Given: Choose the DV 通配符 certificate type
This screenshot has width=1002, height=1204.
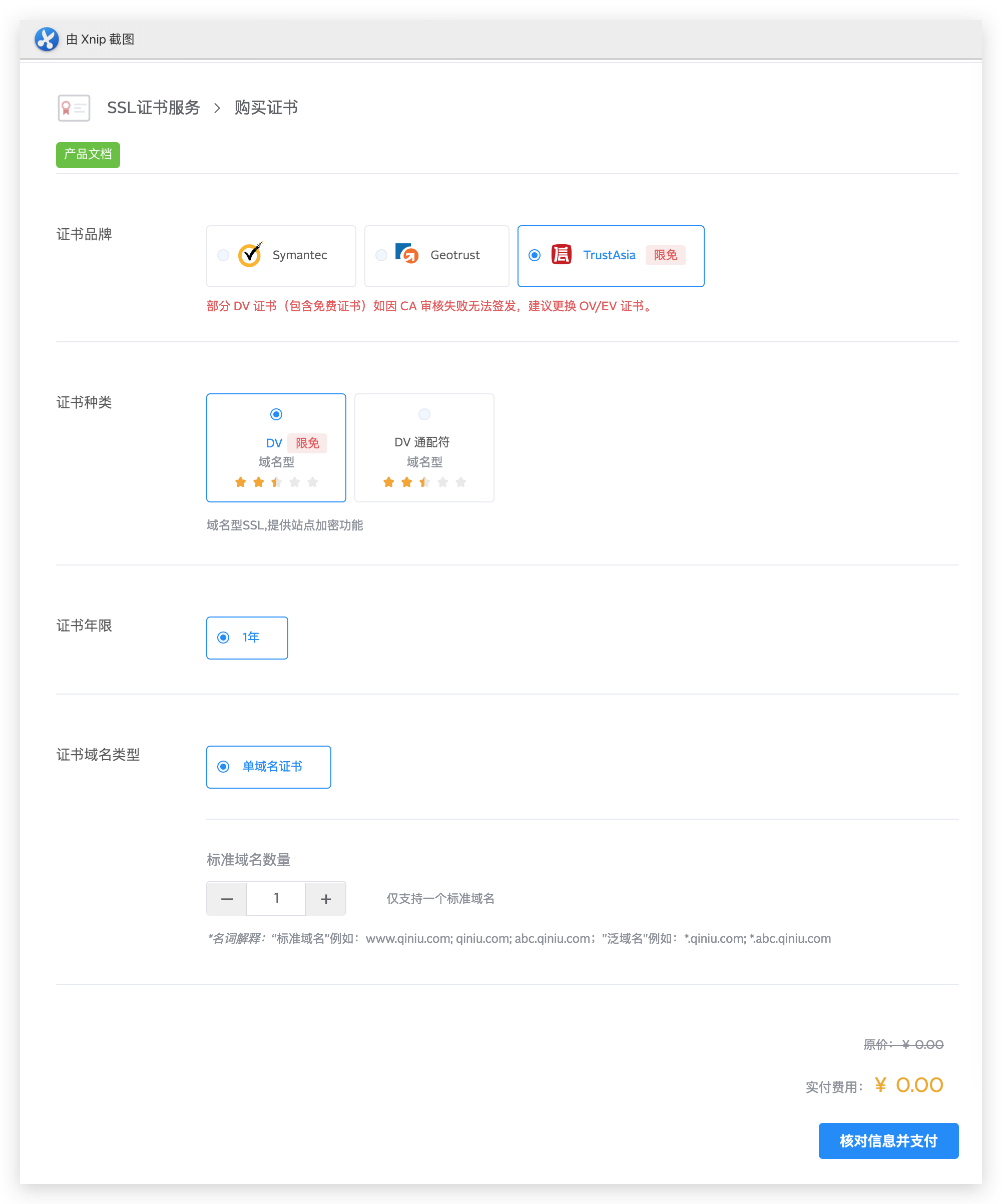Looking at the screenshot, I should (x=424, y=414).
